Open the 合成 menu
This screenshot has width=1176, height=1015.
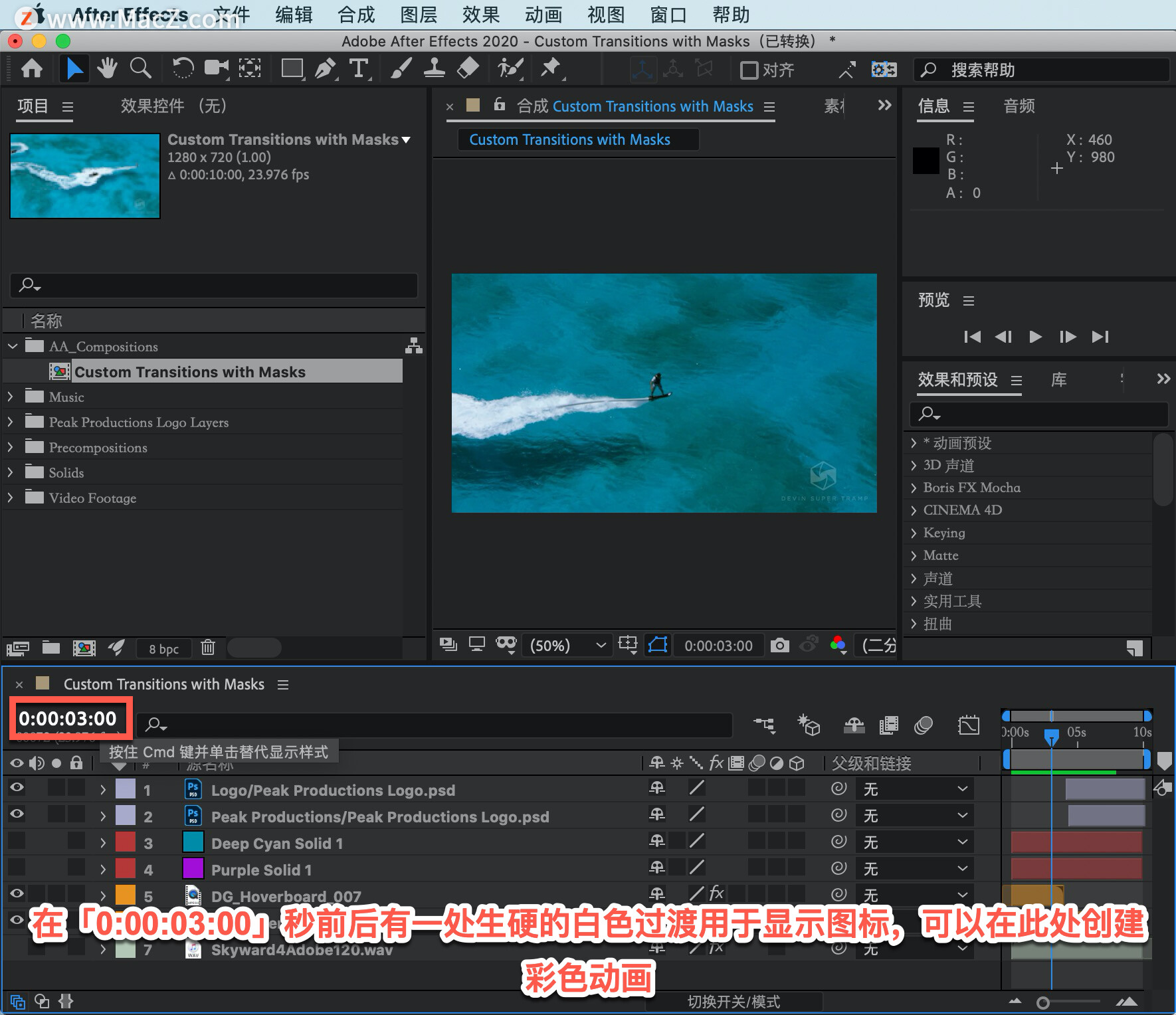[356, 14]
